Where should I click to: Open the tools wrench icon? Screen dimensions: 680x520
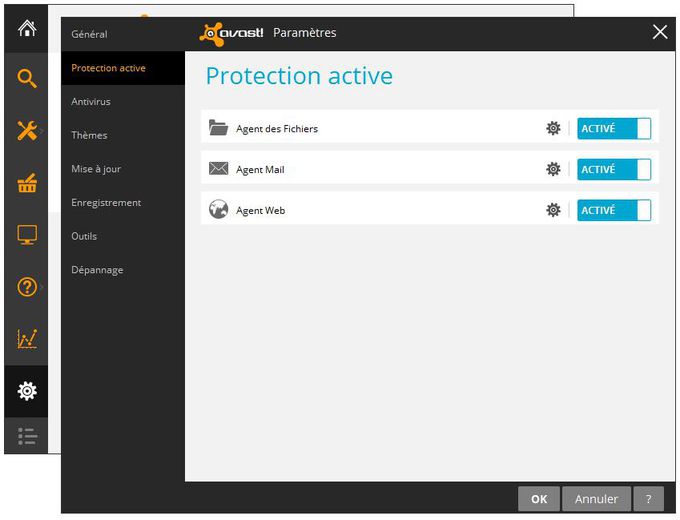pos(27,131)
